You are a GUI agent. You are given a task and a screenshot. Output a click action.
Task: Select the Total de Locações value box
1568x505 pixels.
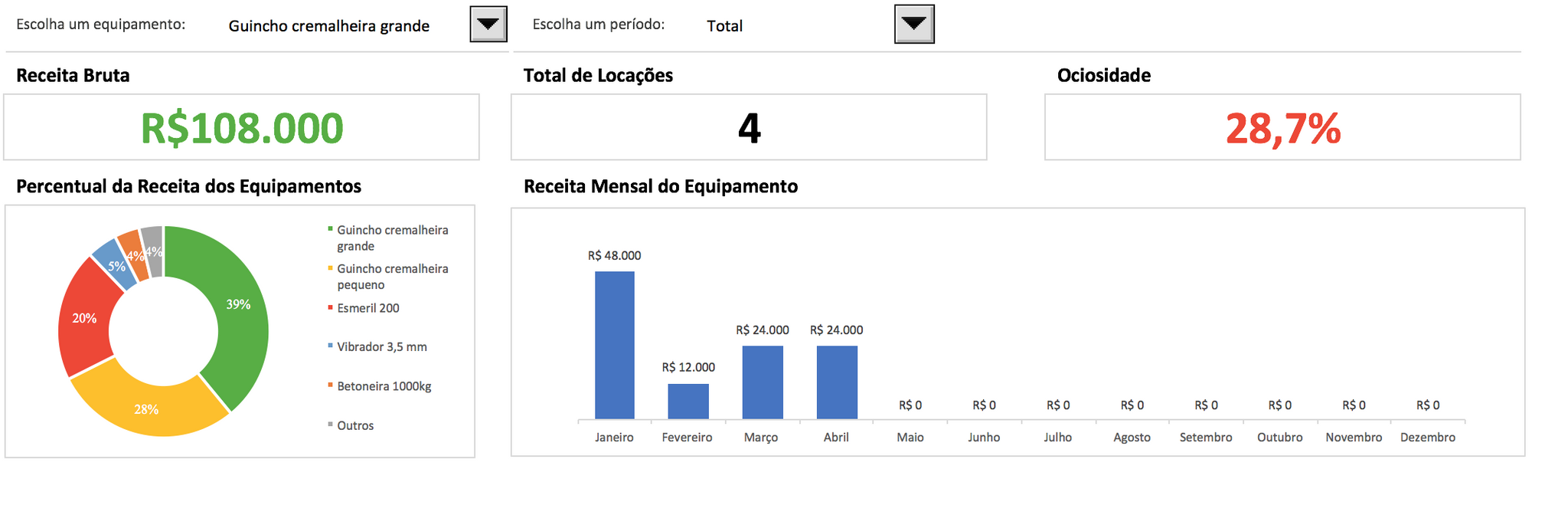click(748, 128)
